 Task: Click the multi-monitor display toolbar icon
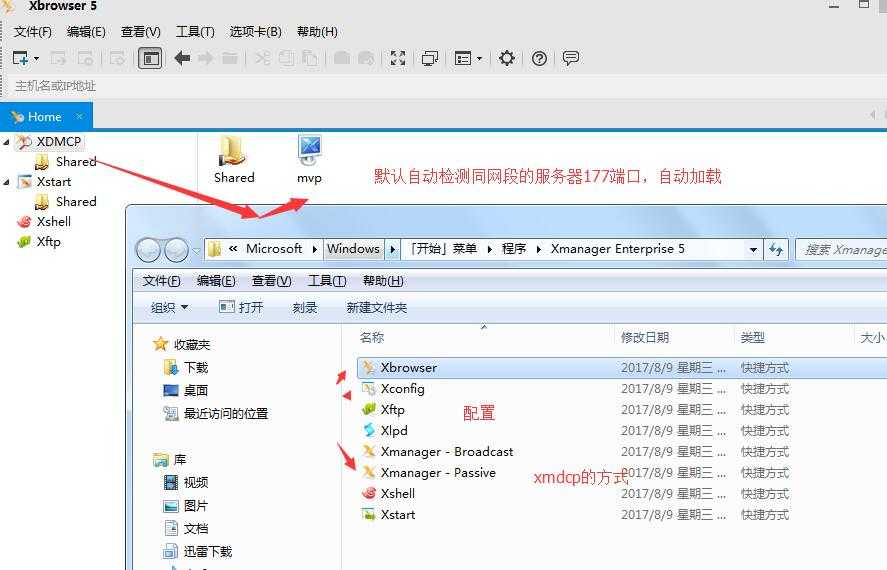429,58
